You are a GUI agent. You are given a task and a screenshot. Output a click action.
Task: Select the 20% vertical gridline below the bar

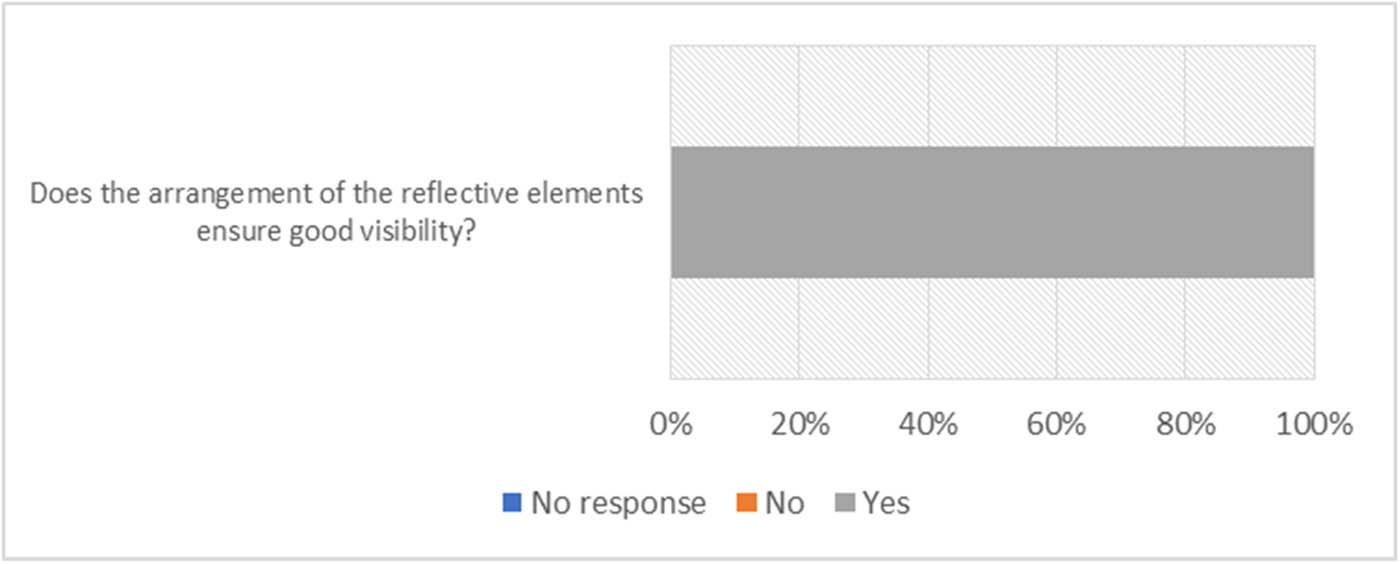[799, 328]
